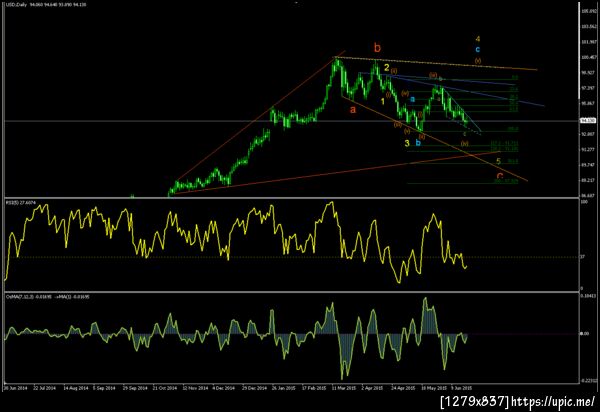This screenshot has height=412, width=600.
Task: Click the RSI level label "37" on right scale
Action: click(582, 257)
